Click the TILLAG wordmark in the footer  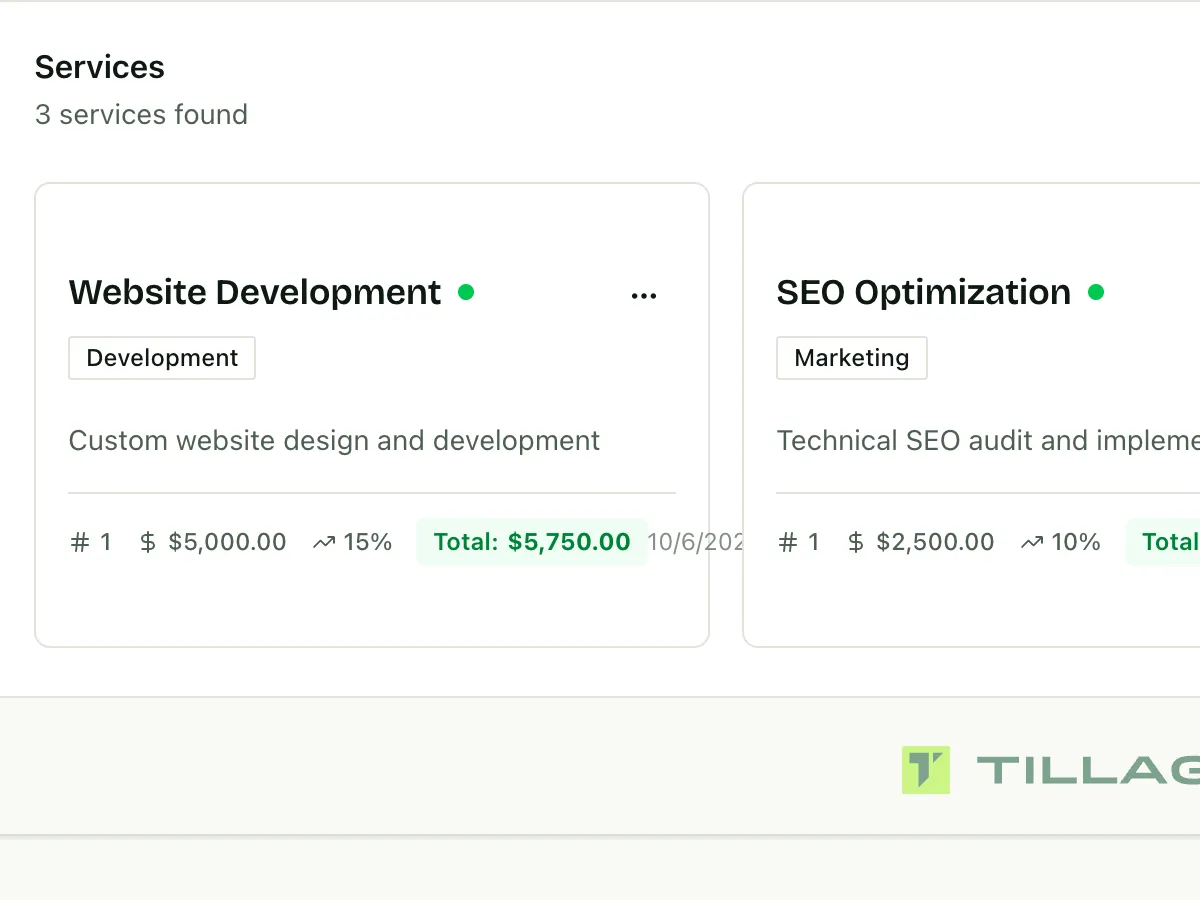click(x=1088, y=770)
